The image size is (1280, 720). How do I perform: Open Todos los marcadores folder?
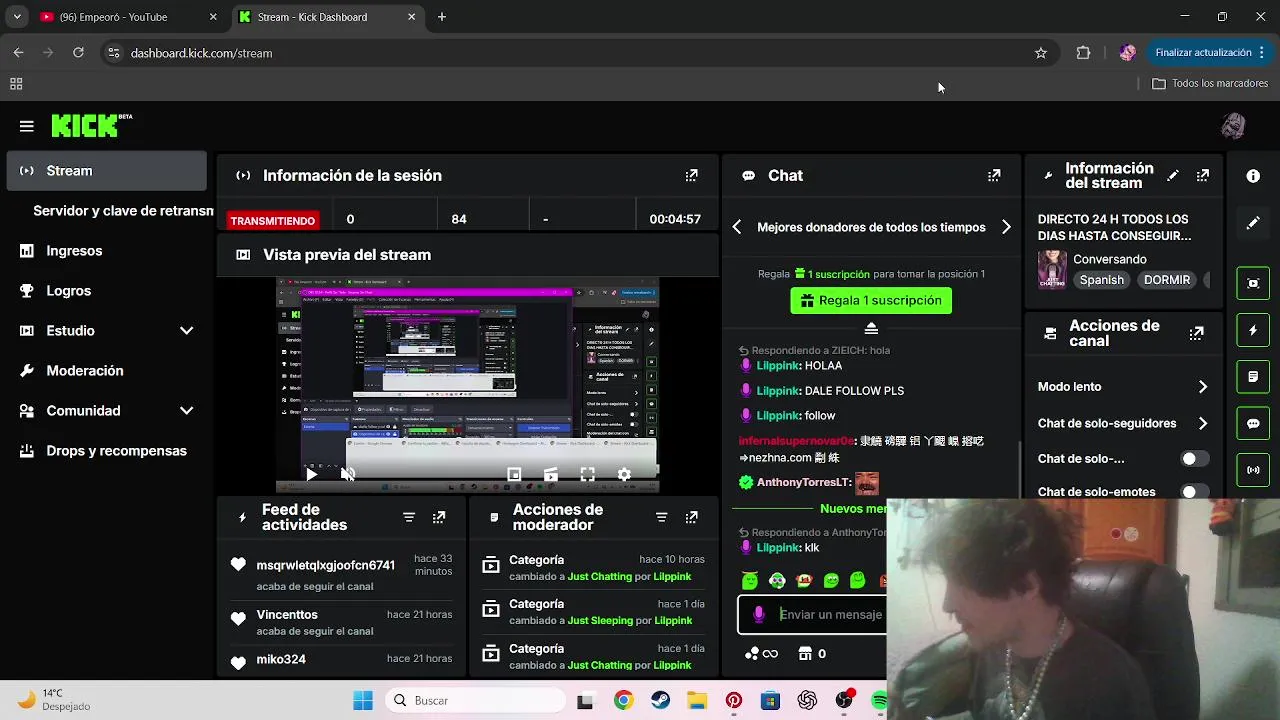[1210, 84]
